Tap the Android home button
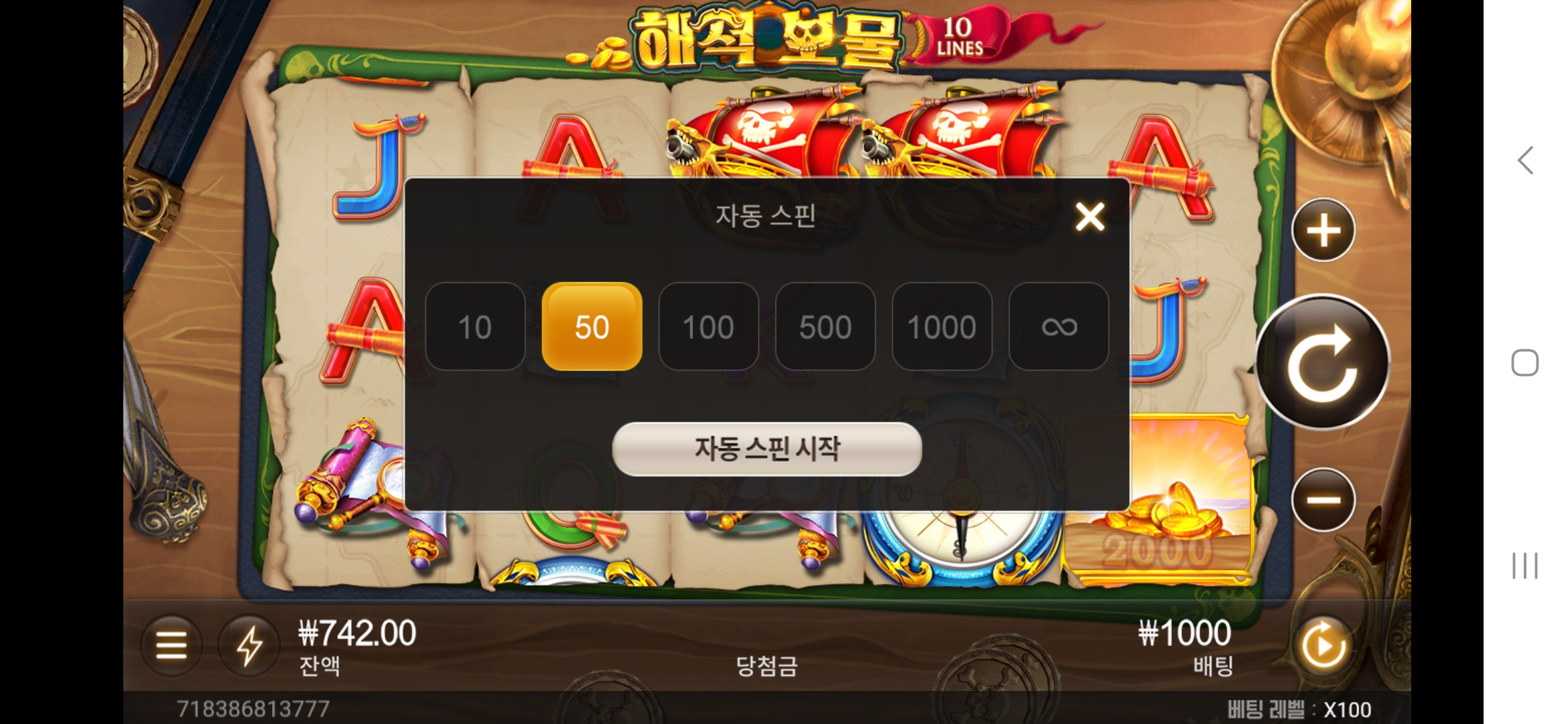The width and height of the screenshot is (1568, 724). 1525,363
